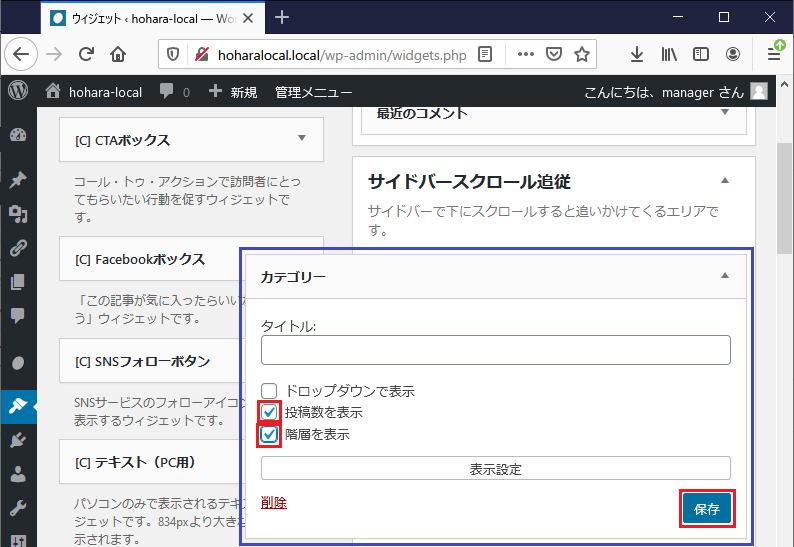Click the Firefox bookmark star icon

[582, 54]
